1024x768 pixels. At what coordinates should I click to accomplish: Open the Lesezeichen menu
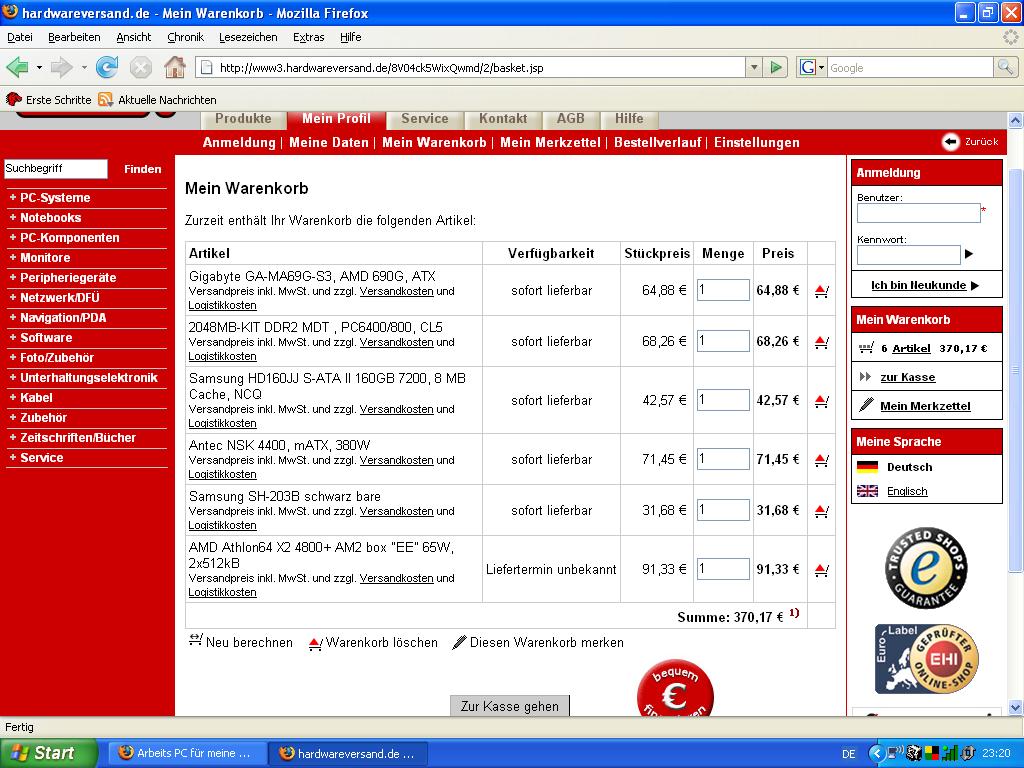point(248,37)
